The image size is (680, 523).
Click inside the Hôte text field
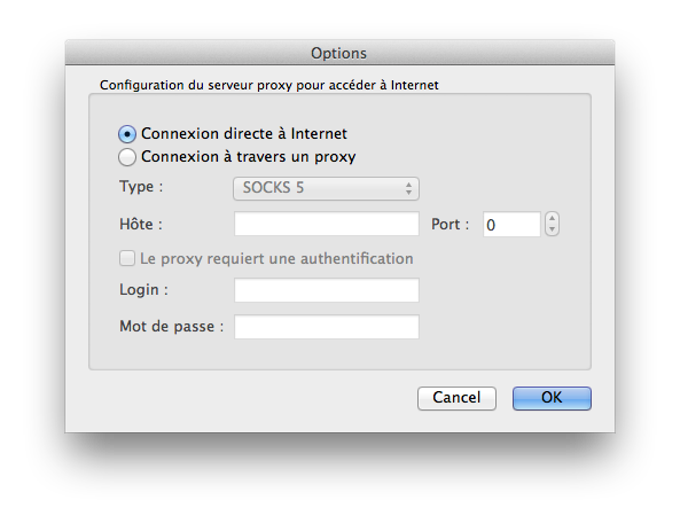pos(327,224)
